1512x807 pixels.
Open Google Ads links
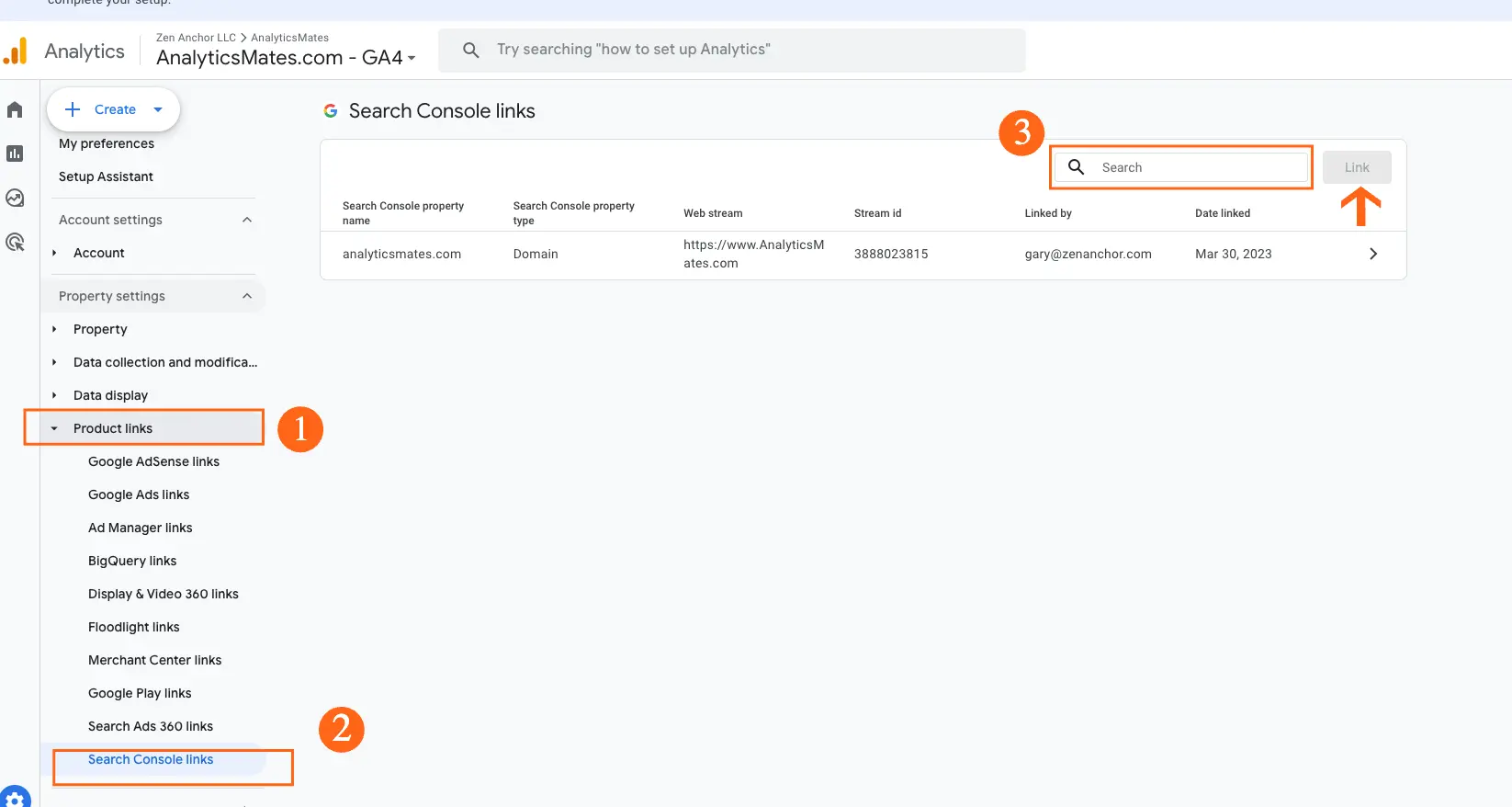click(x=139, y=494)
